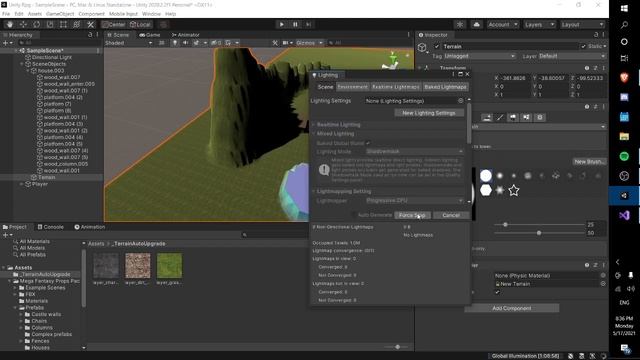Click the New Brush button
This screenshot has height=360, width=640.
588,162
